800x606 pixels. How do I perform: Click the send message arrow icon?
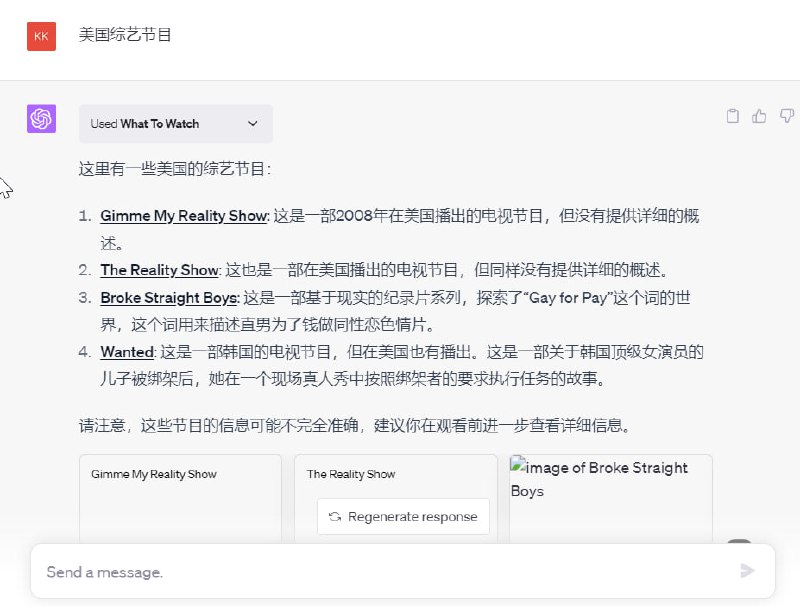747,571
